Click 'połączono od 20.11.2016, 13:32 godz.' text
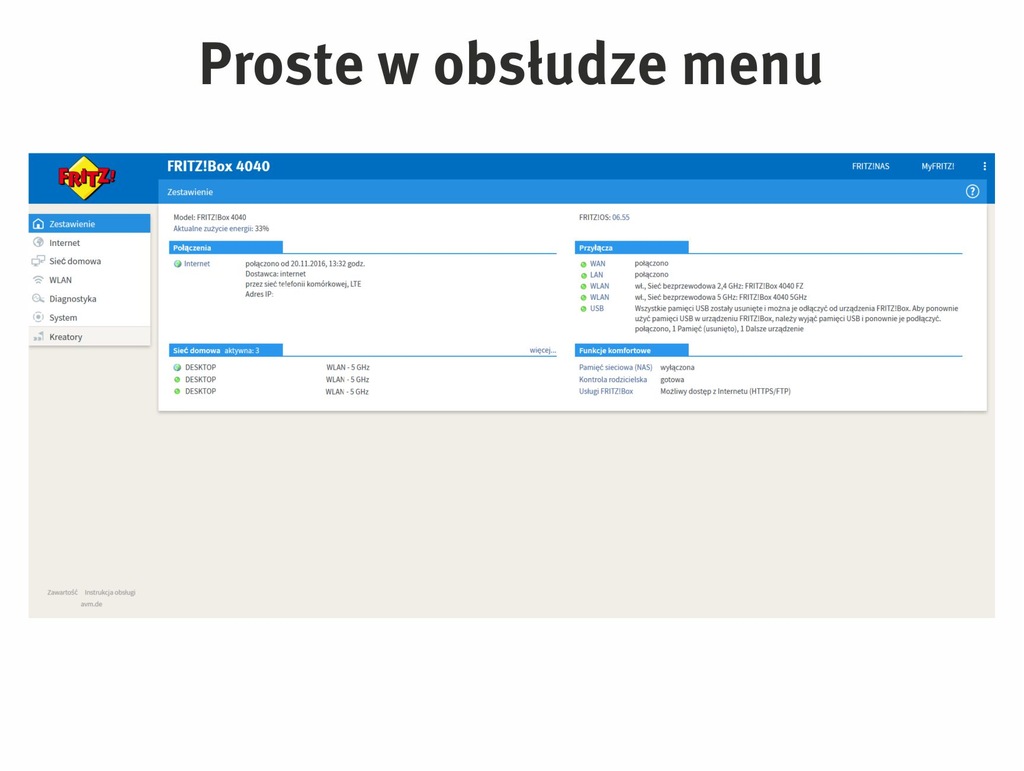This screenshot has height=771, width=1024. [x=305, y=264]
